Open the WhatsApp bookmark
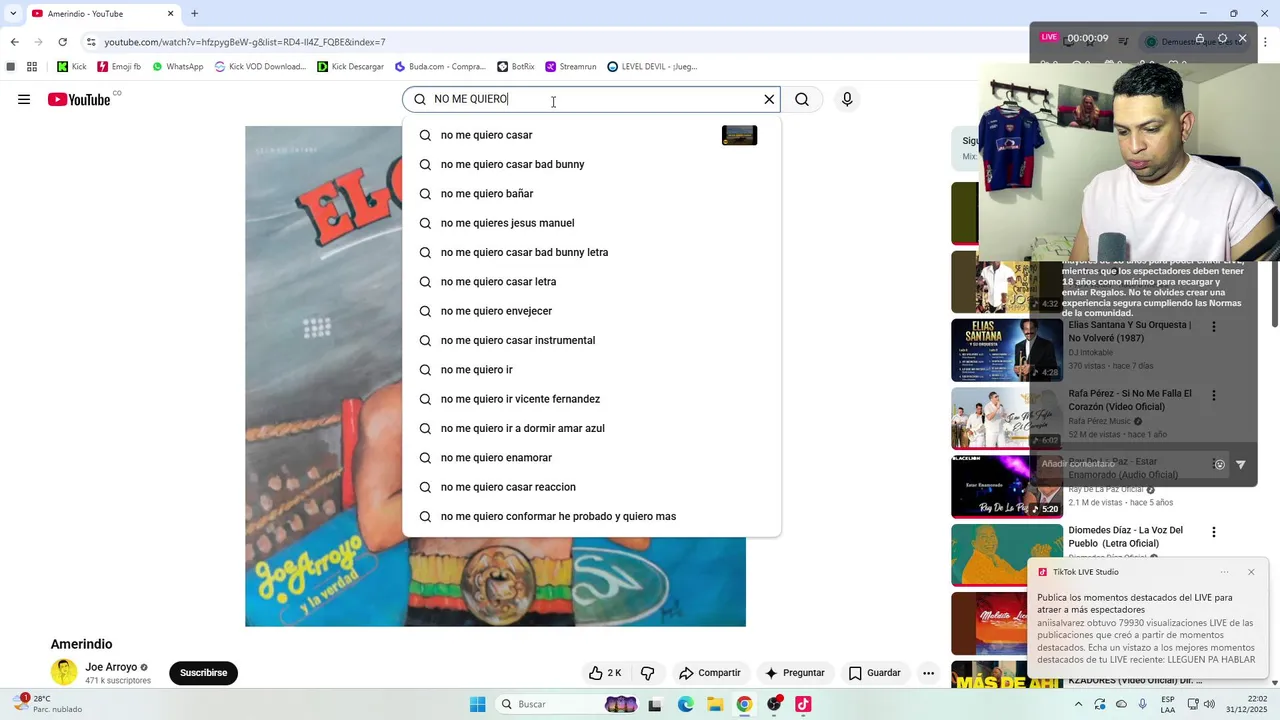The height and width of the screenshot is (720, 1280). (x=177, y=66)
